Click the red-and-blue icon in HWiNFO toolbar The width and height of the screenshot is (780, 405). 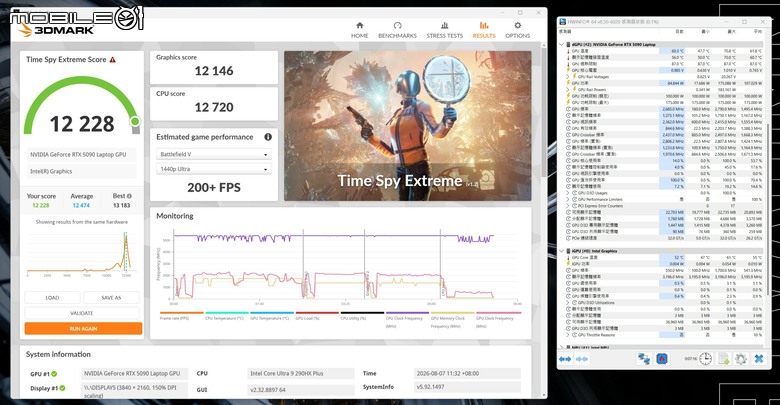(661, 358)
